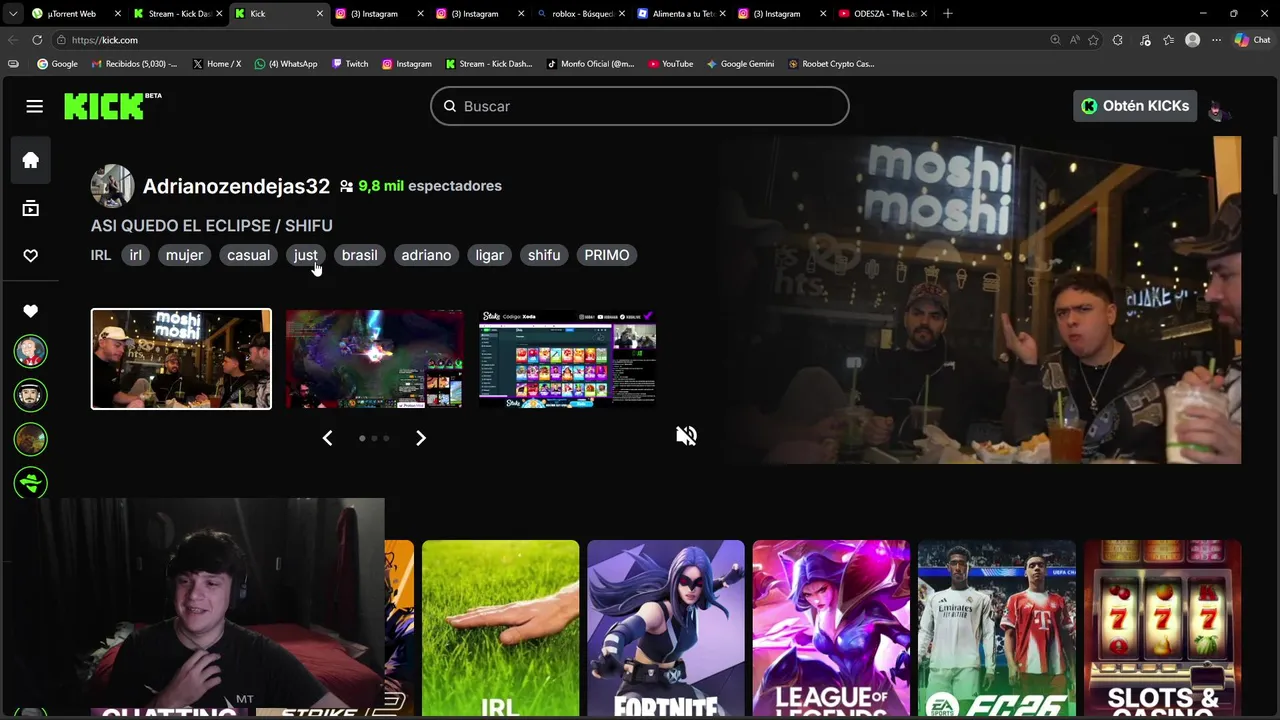Image resolution: width=1280 pixels, height=720 pixels.
Task: Select the moshi moshi stream thumbnail
Action: [181, 359]
